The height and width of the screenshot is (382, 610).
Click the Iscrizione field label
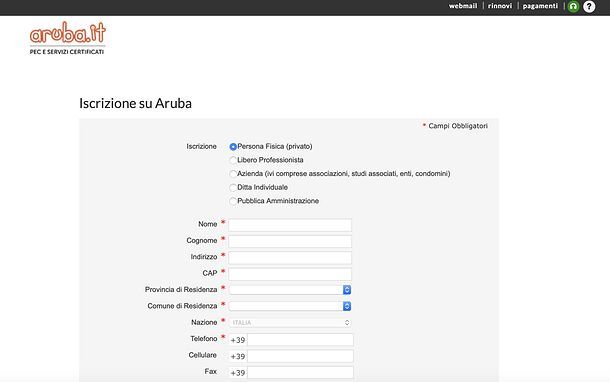click(202, 147)
